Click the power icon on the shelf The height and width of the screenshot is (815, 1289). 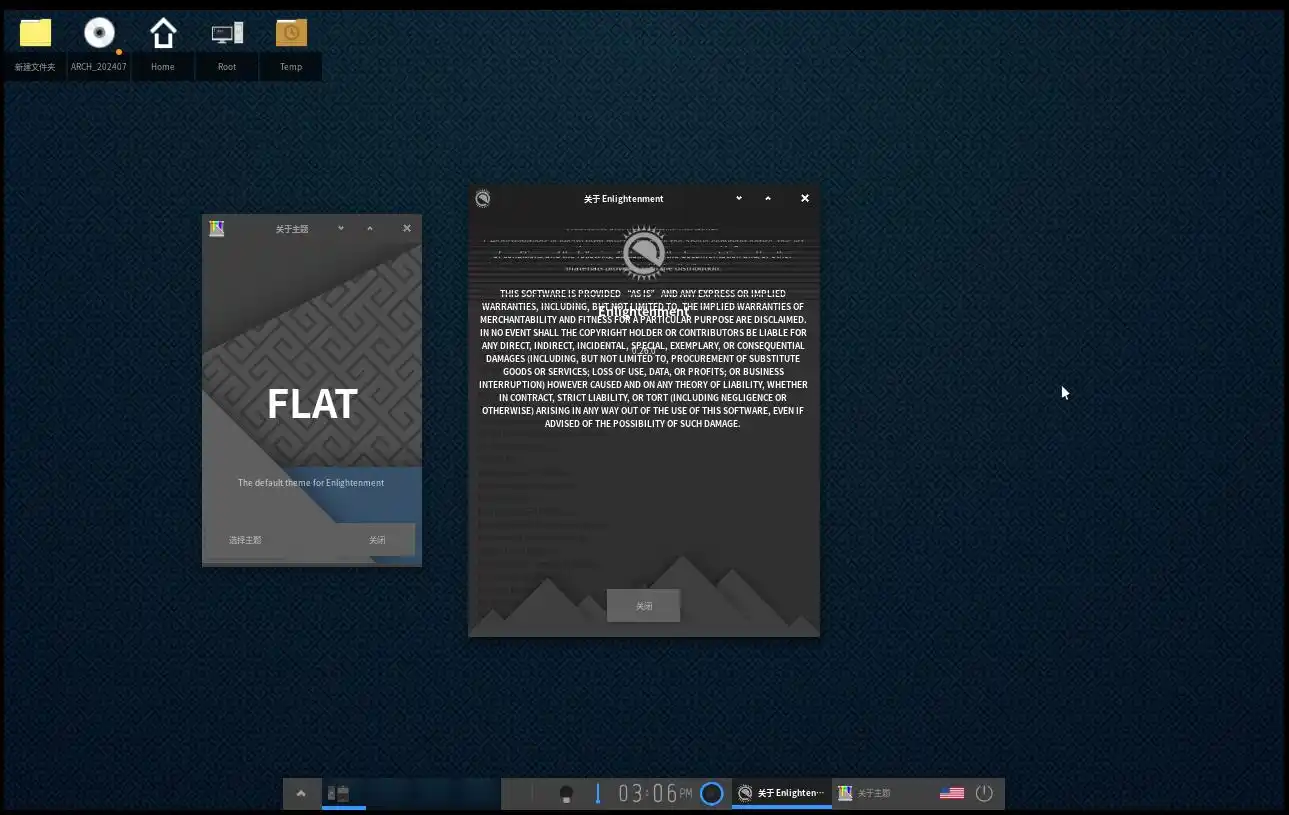984,793
